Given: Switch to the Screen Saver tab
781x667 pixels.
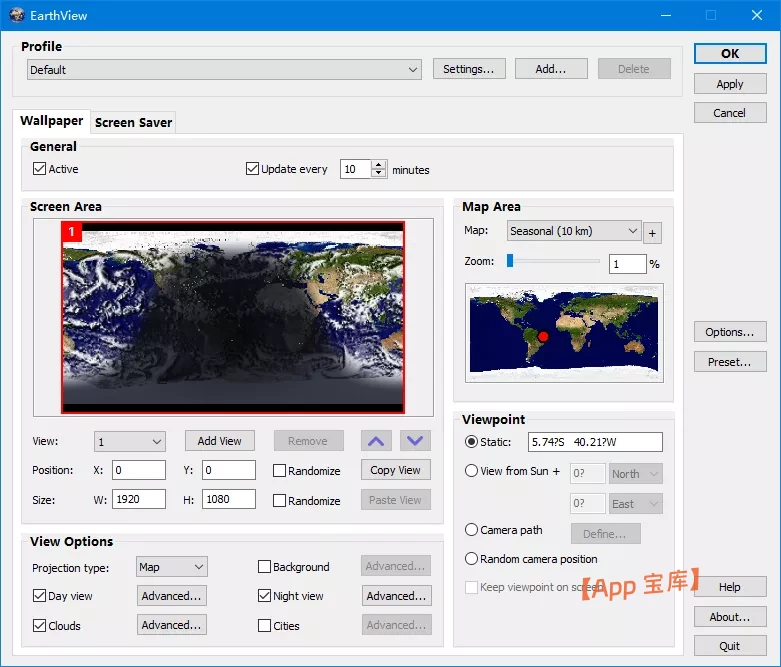Looking at the screenshot, I should 133,123.
